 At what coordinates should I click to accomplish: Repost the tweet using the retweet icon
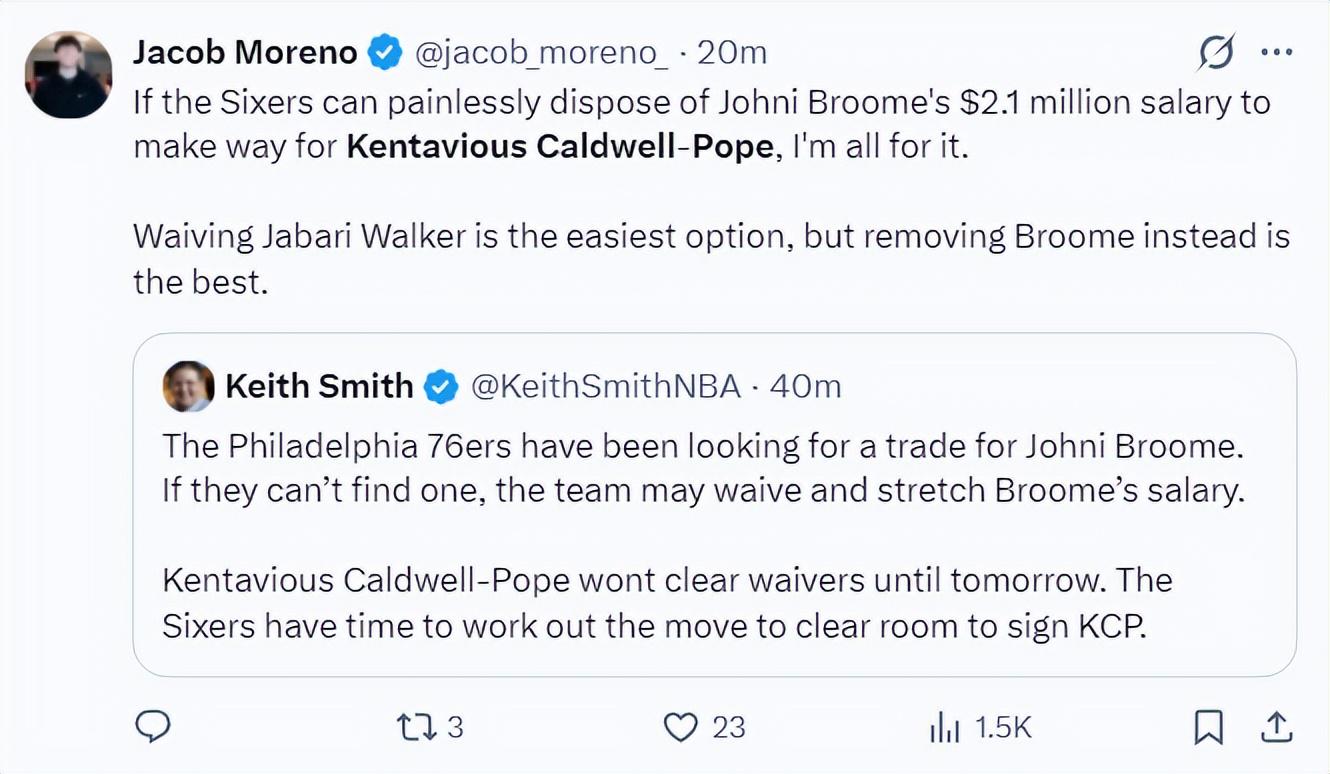413,727
